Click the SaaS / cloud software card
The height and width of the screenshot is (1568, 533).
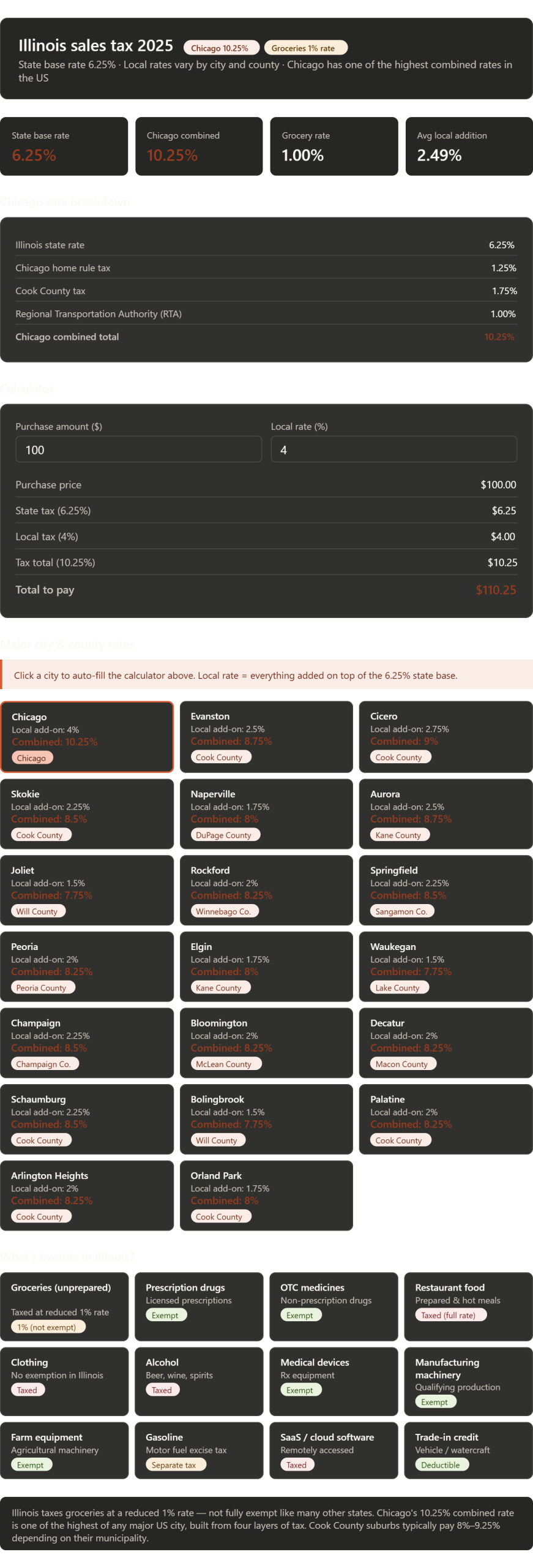coord(334,1450)
